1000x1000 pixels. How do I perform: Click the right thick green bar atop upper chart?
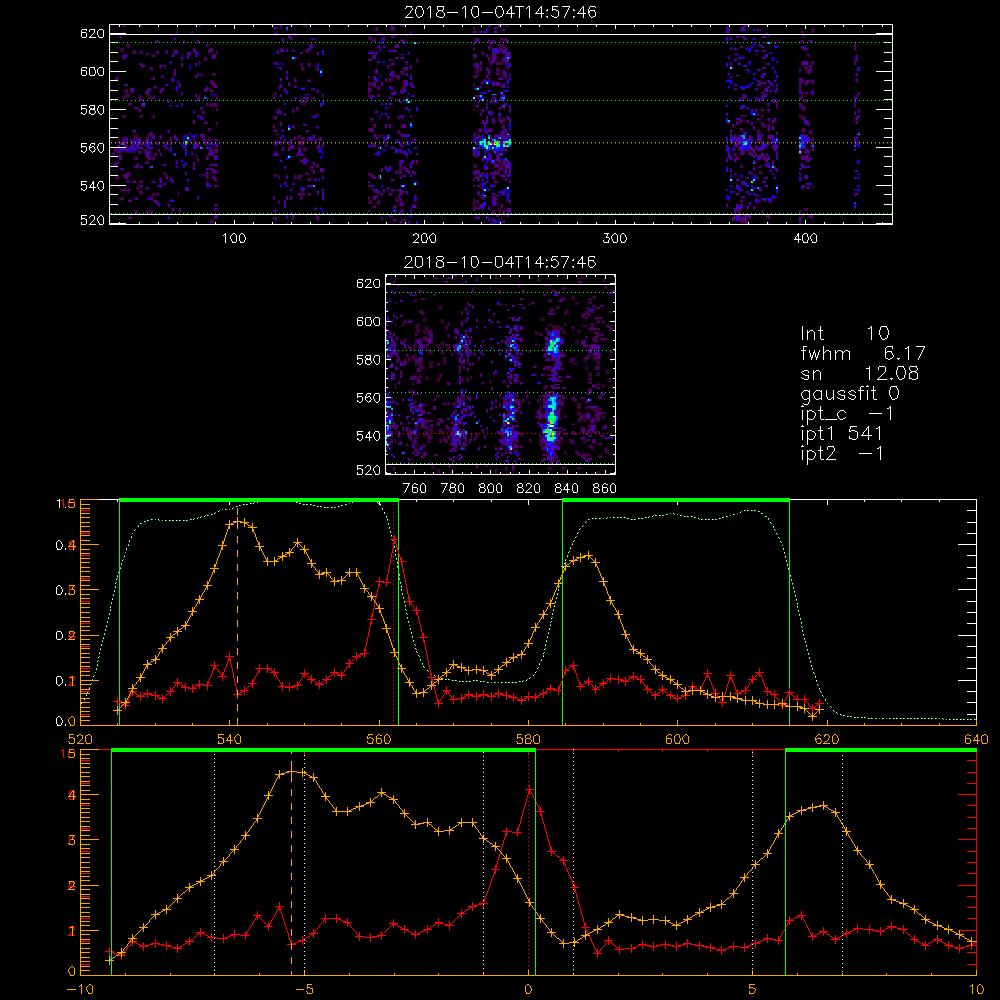pos(676,500)
